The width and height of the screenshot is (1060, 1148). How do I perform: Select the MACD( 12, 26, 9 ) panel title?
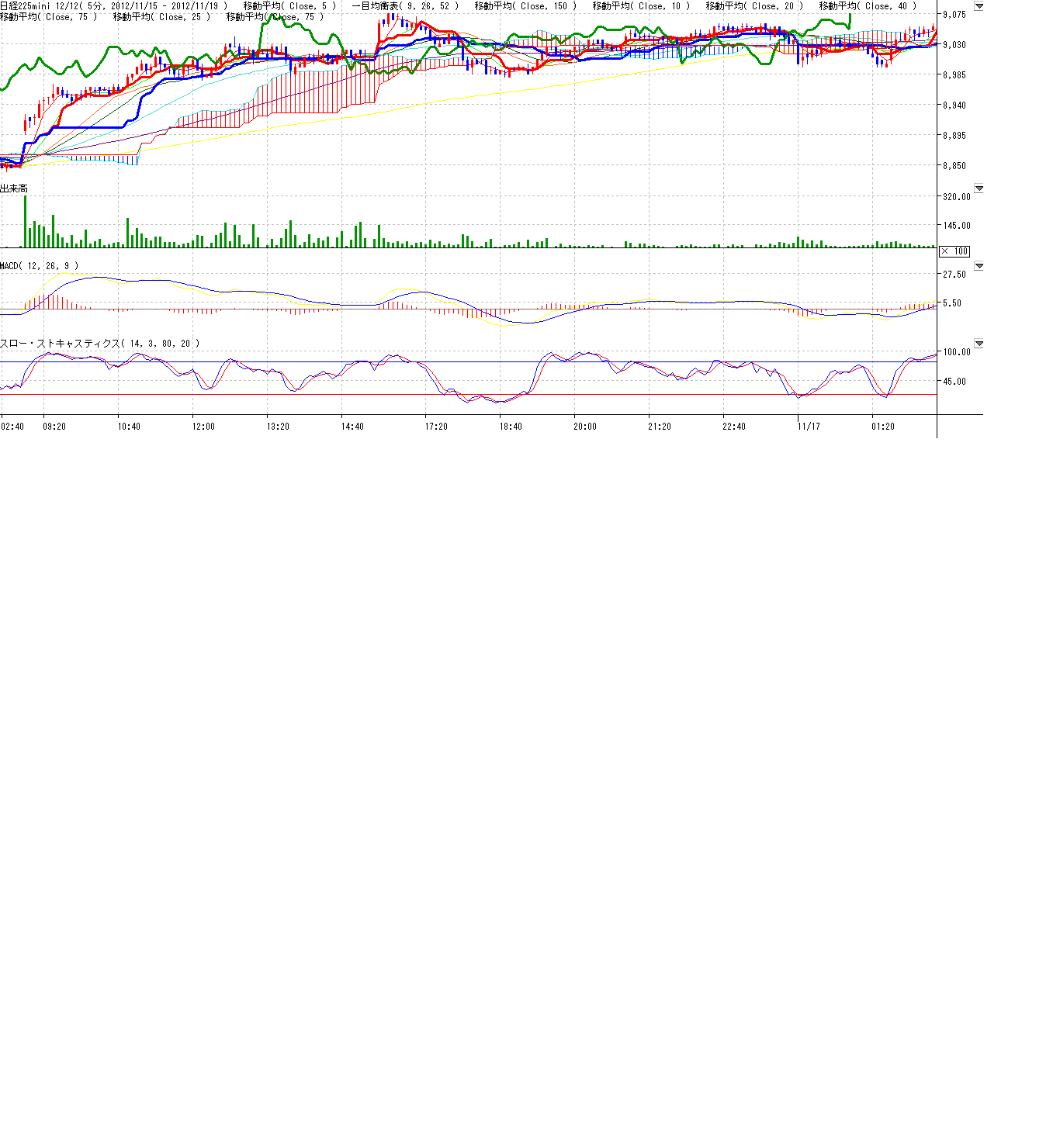tap(39, 266)
